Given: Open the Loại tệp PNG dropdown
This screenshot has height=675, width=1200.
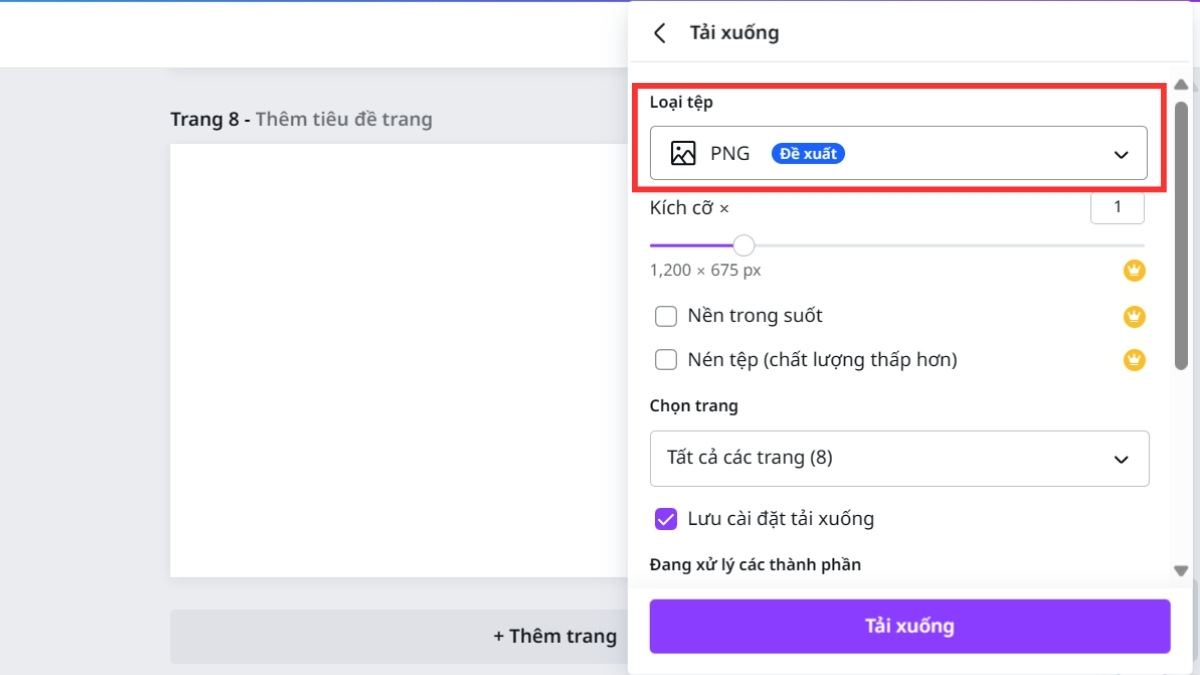Looking at the screenshot, I should 898,153.
